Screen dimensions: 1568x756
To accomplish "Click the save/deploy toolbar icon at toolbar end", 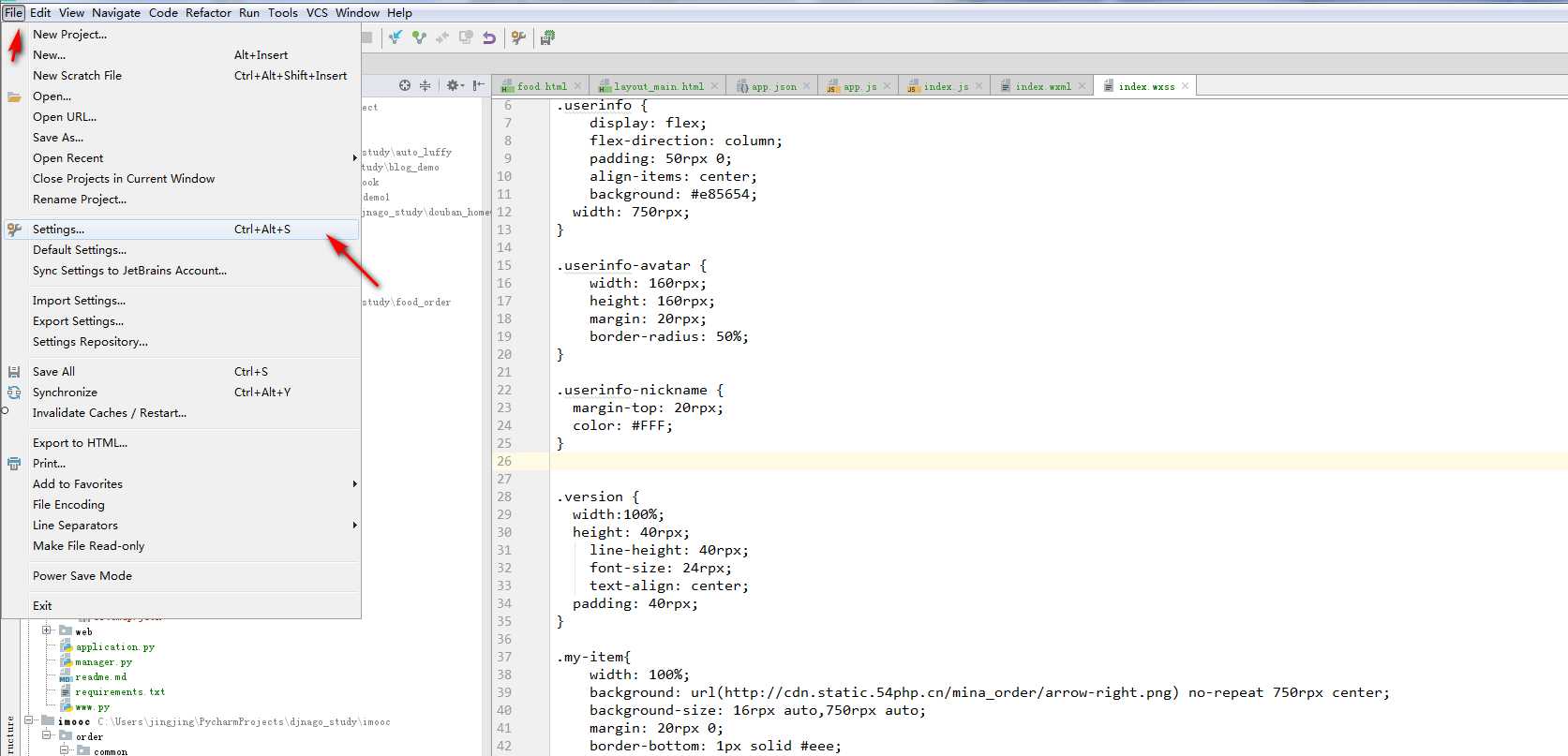I will coord(547,37).
